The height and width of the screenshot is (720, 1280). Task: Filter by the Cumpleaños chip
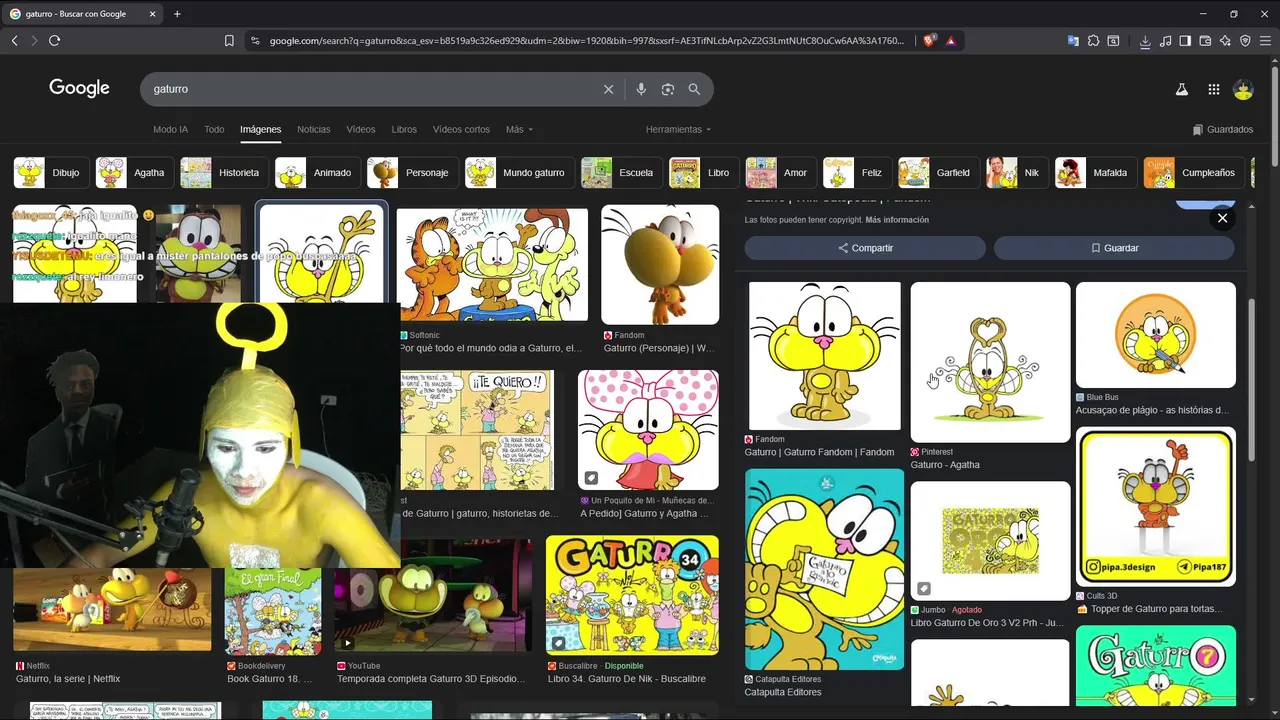pyautogui.click(x=1194, y=172)
